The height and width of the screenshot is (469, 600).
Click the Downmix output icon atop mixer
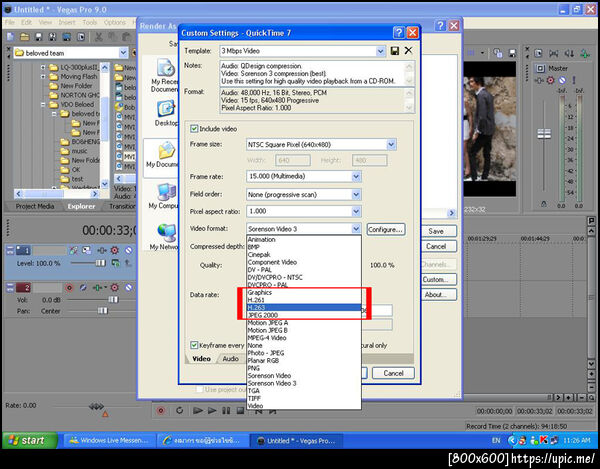pyautogui.click(x=554, y=54)
